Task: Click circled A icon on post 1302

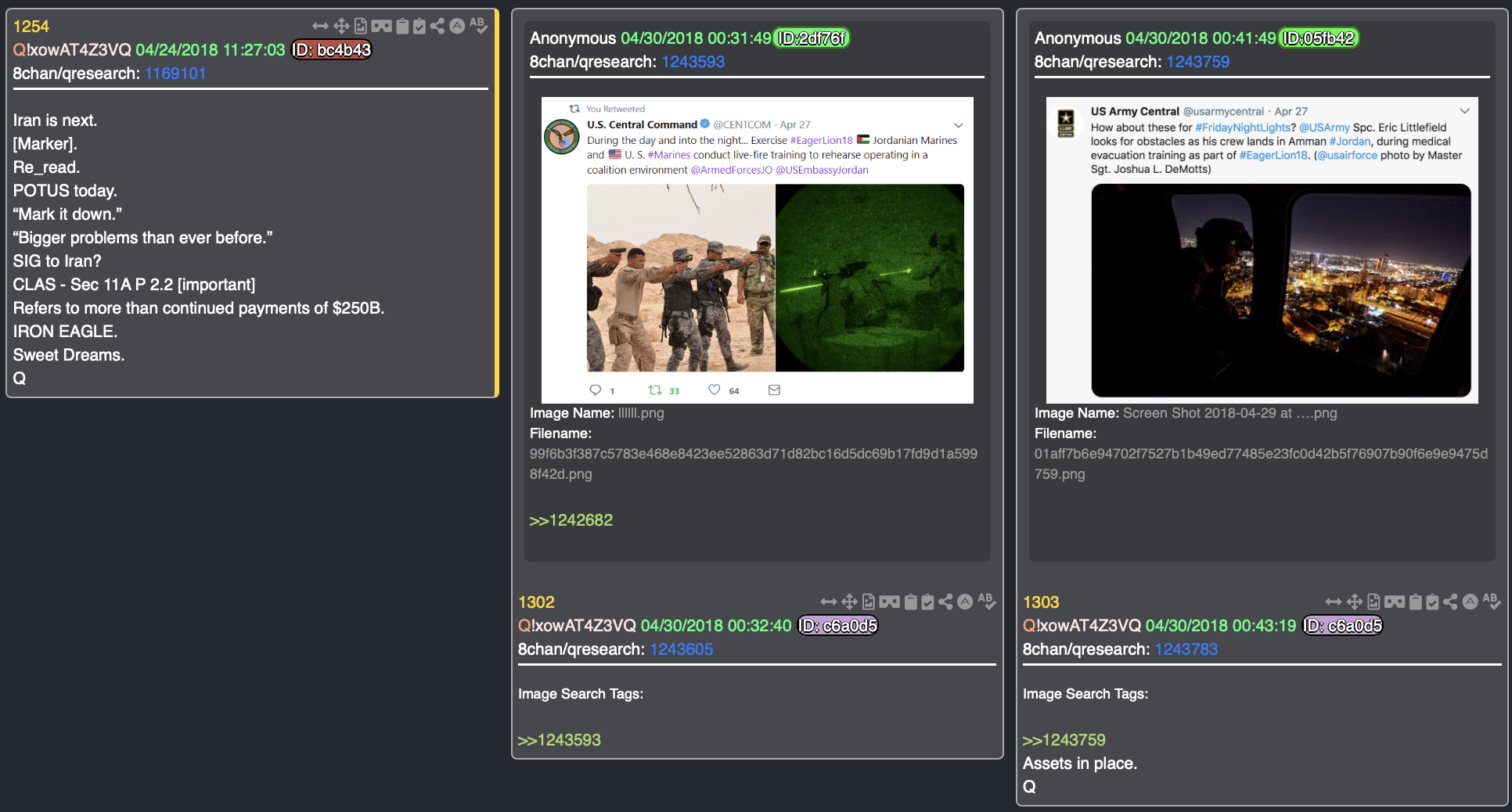Action: (x=965, y=602)
